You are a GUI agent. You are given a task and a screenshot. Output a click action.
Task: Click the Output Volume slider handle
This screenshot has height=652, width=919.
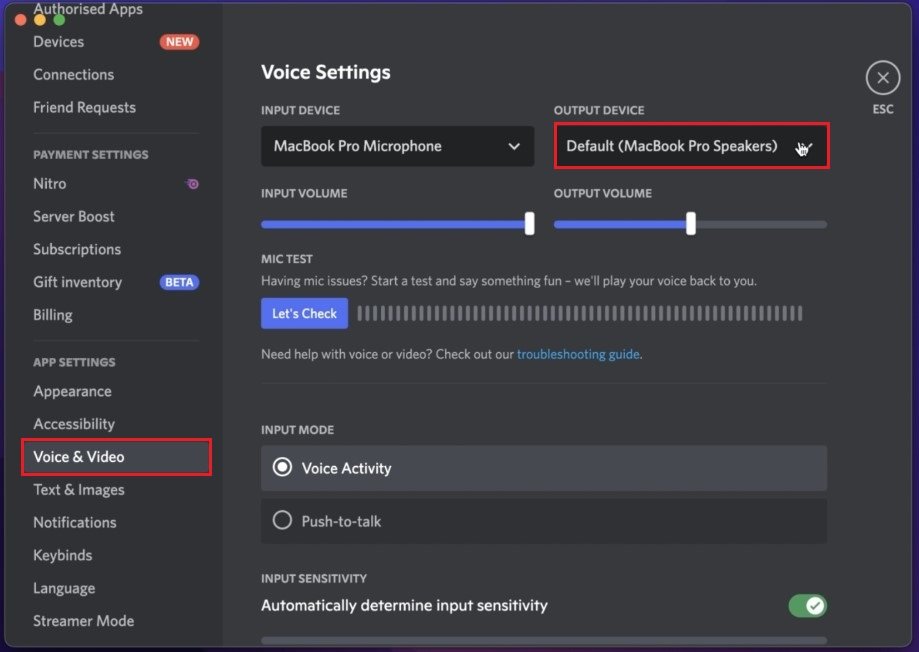[690, 224]
